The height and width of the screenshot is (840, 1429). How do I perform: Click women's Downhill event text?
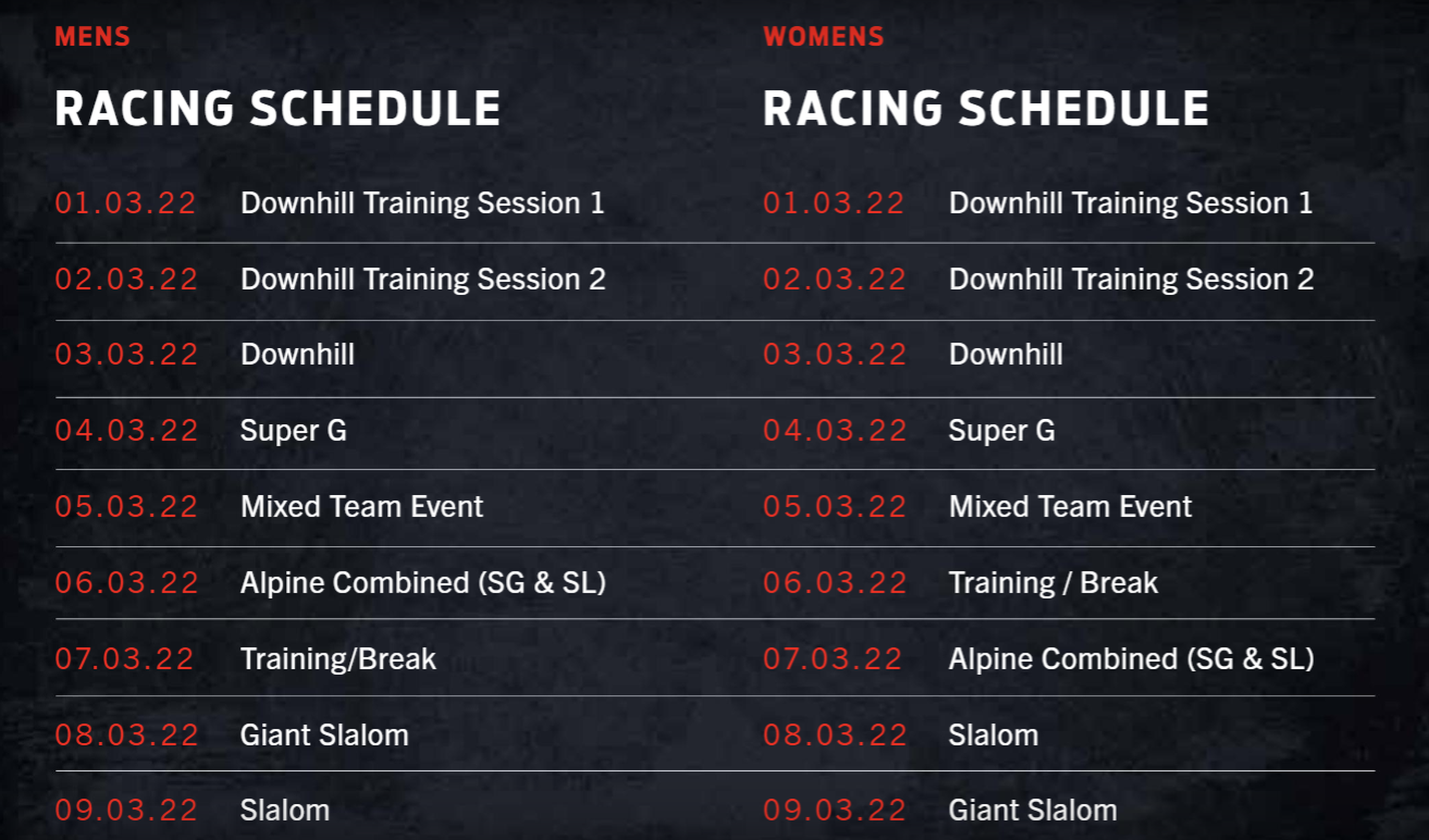(1005, 354)
